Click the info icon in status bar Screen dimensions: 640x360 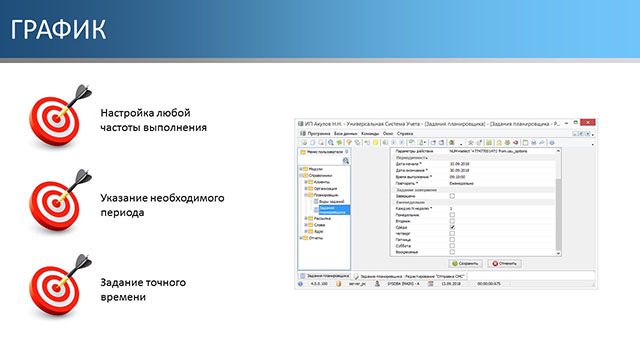tap(300, 284)
